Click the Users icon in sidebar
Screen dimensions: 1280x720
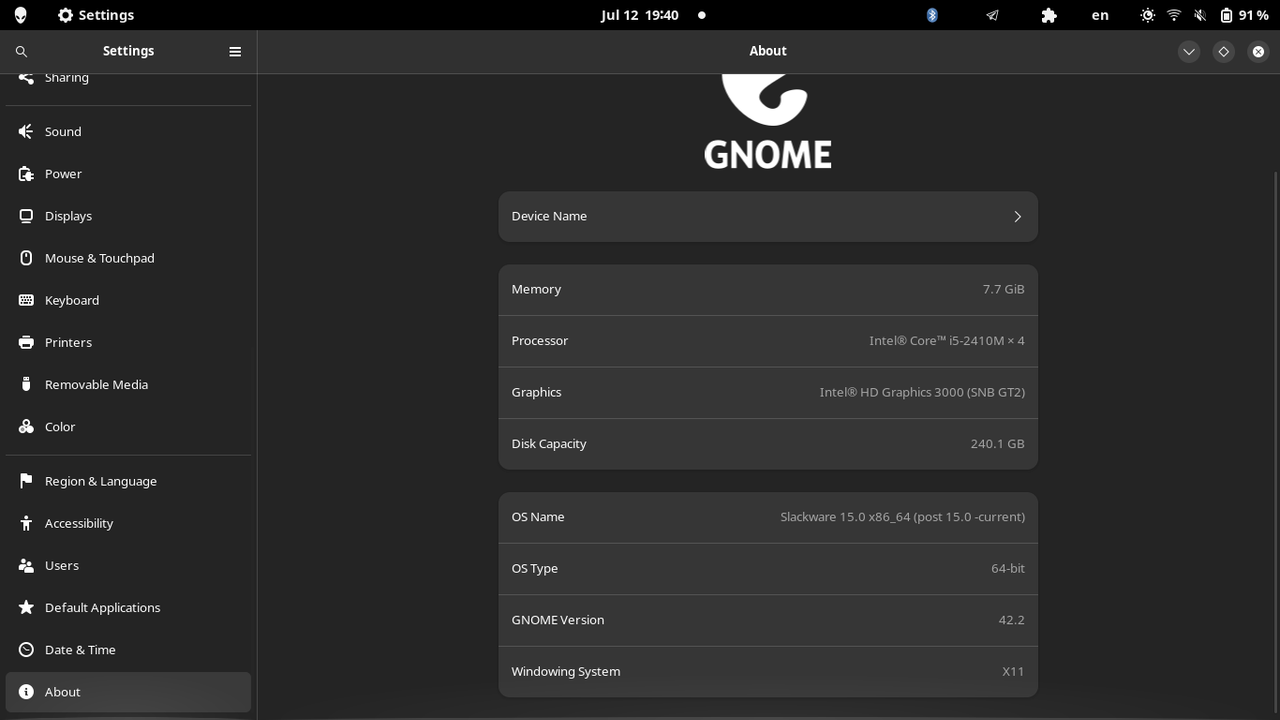pos(26,565)
